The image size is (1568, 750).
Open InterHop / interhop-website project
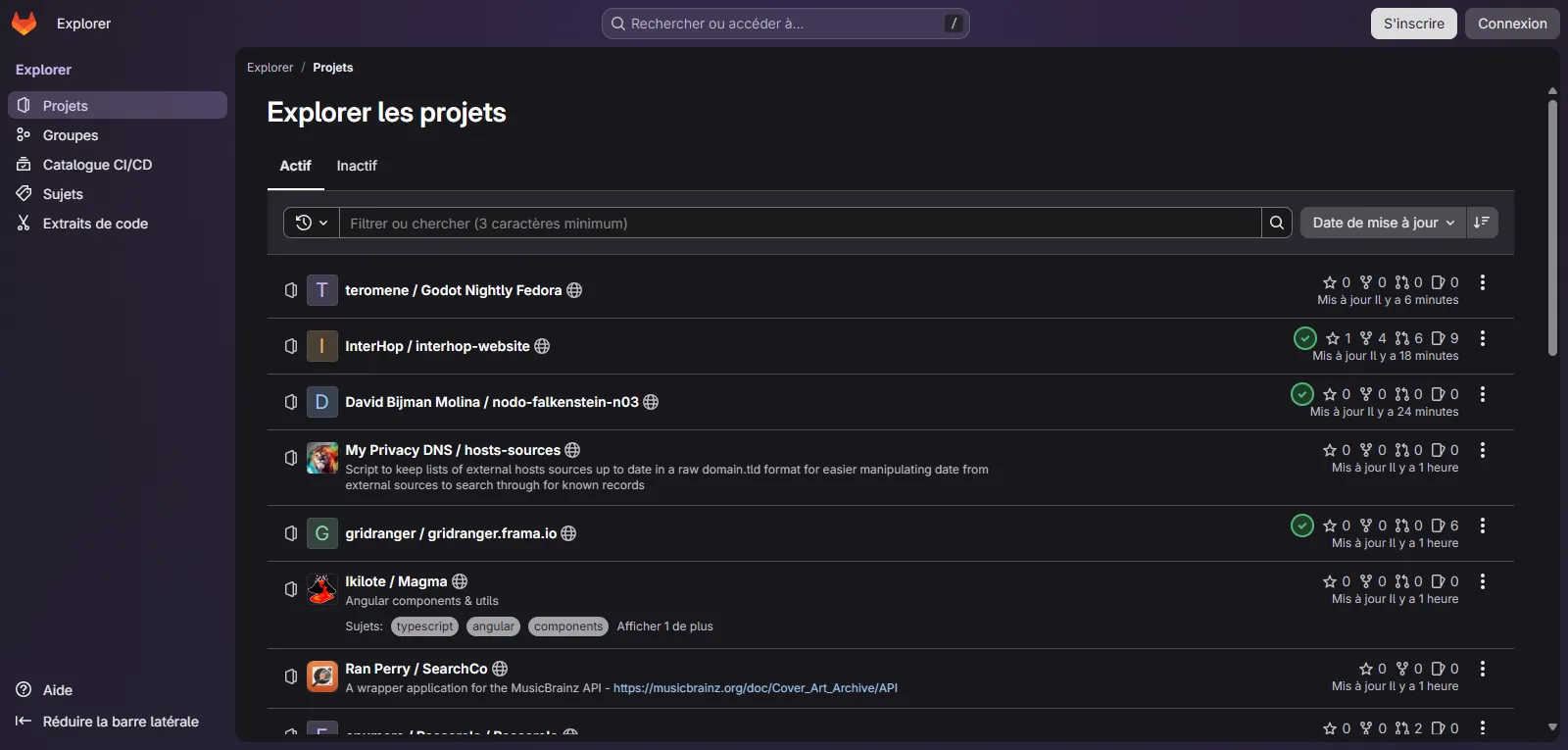(437, 346)
